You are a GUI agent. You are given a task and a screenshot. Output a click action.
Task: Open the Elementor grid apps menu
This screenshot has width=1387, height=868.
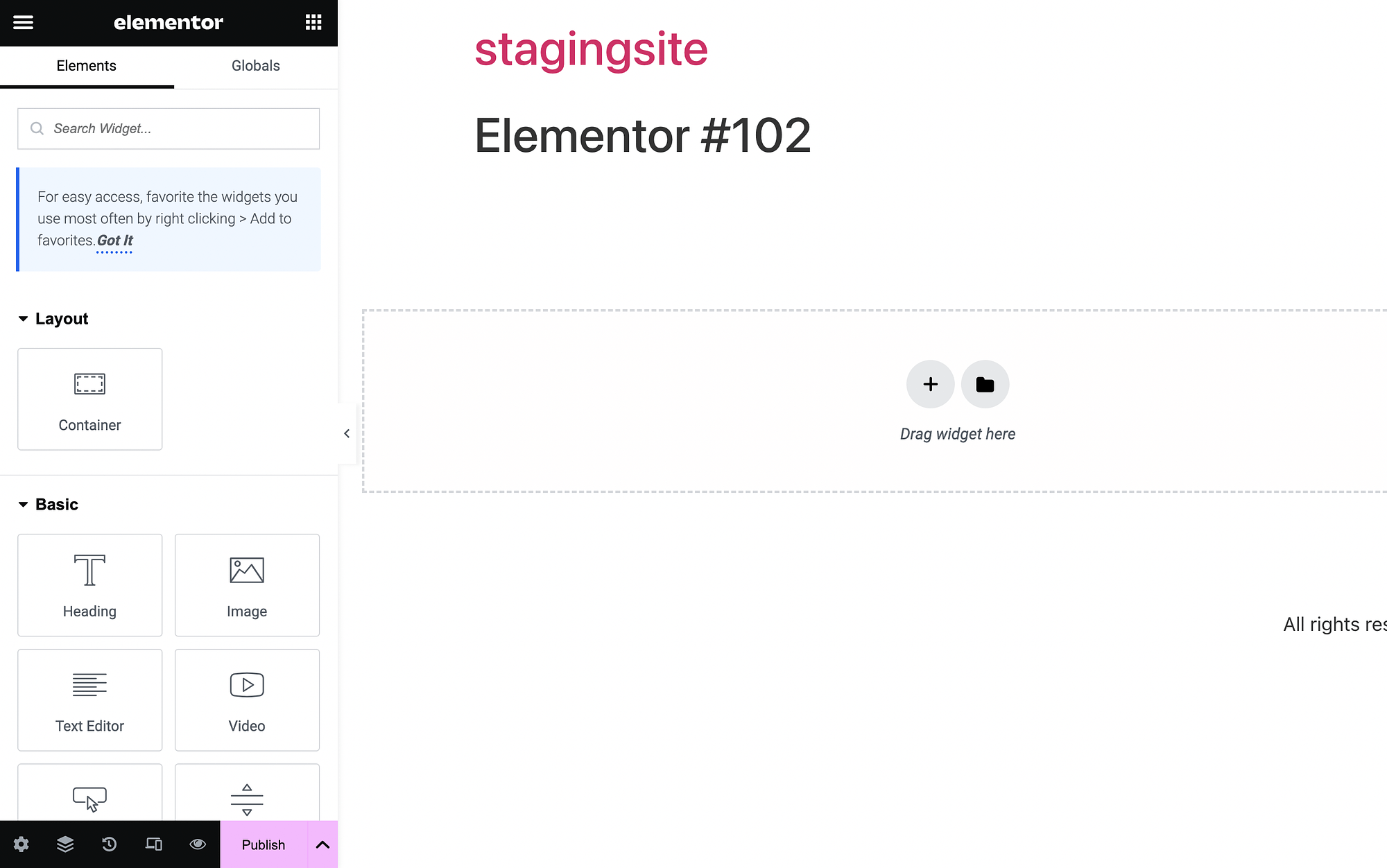coord(313,22)
